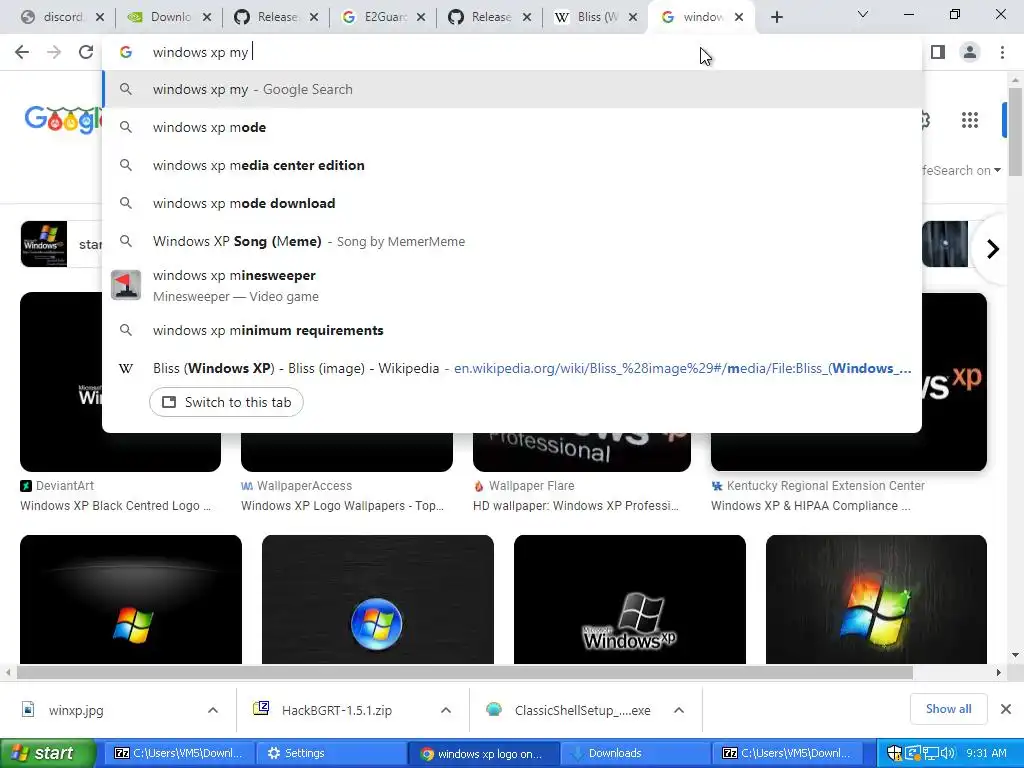Open the Wallpaper Flare HD wallpaper result
1024x768 pixels.
pos(575,505)
